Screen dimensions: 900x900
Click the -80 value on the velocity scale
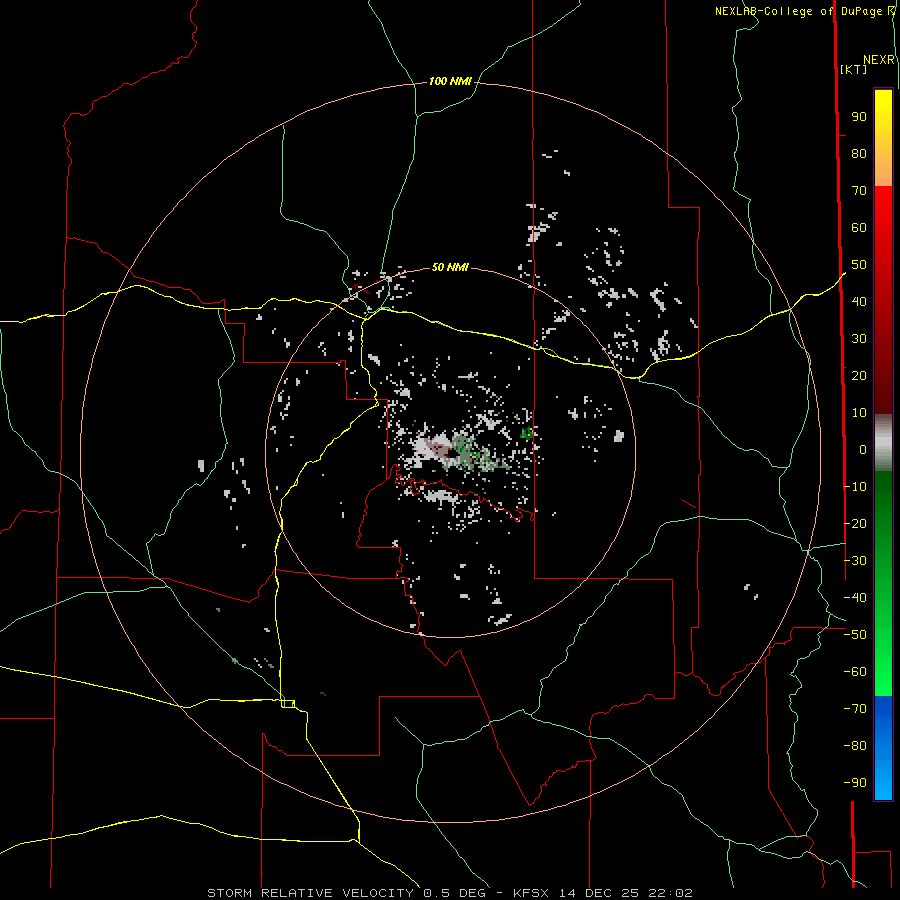pos(855,746)
